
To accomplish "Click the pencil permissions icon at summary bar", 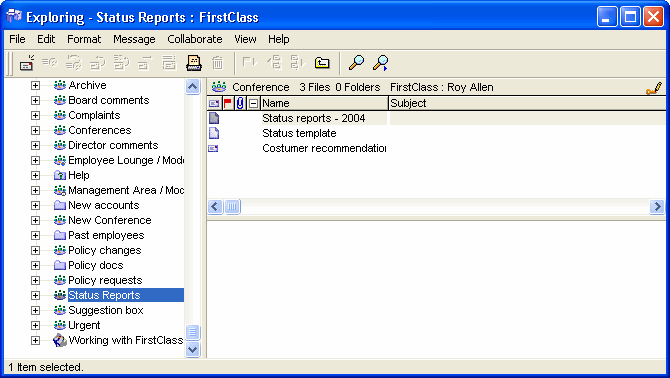I will pos(654,88).
